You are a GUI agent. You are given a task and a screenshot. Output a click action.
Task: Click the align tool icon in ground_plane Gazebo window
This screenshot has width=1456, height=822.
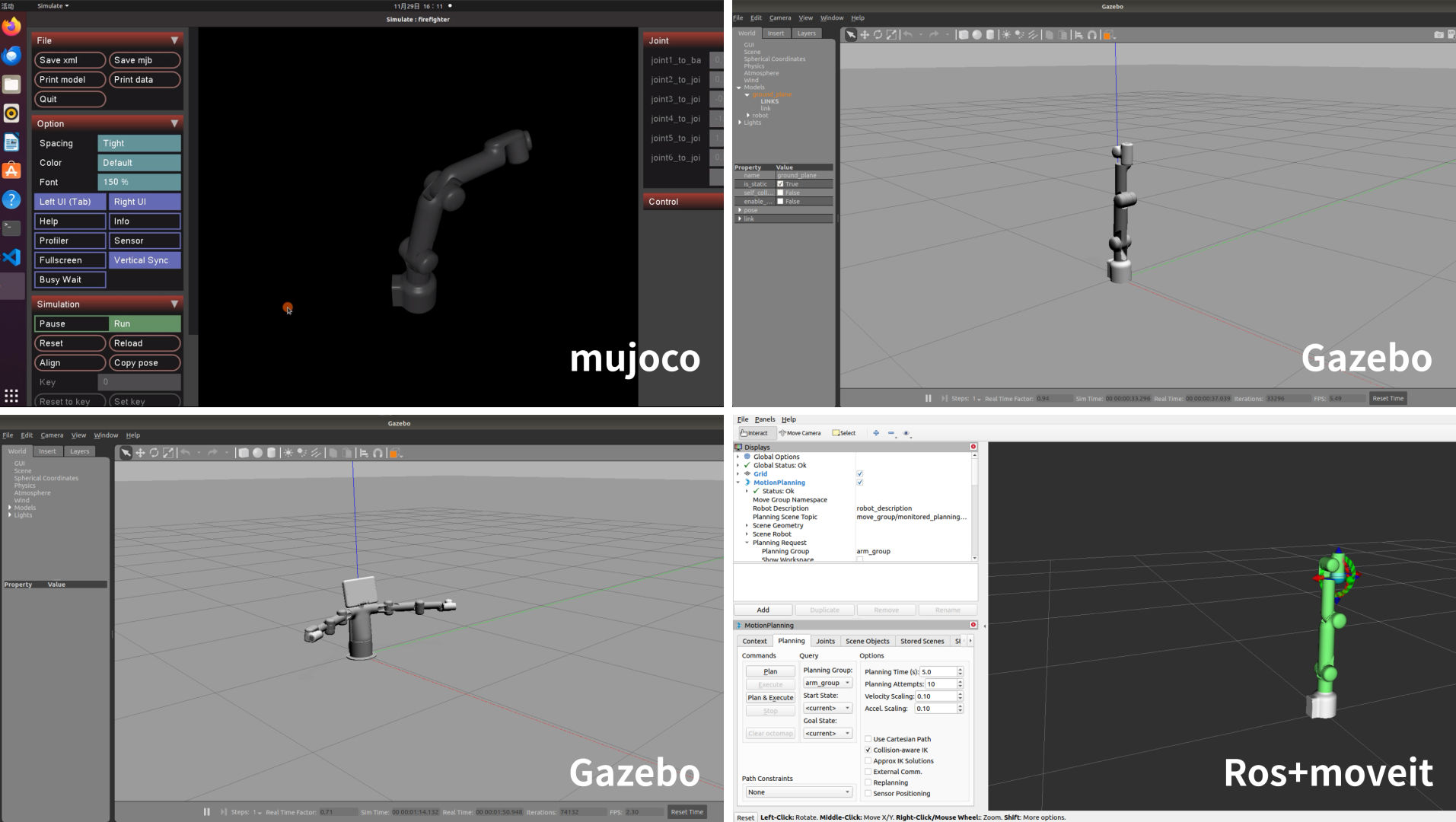(1078, 34)
